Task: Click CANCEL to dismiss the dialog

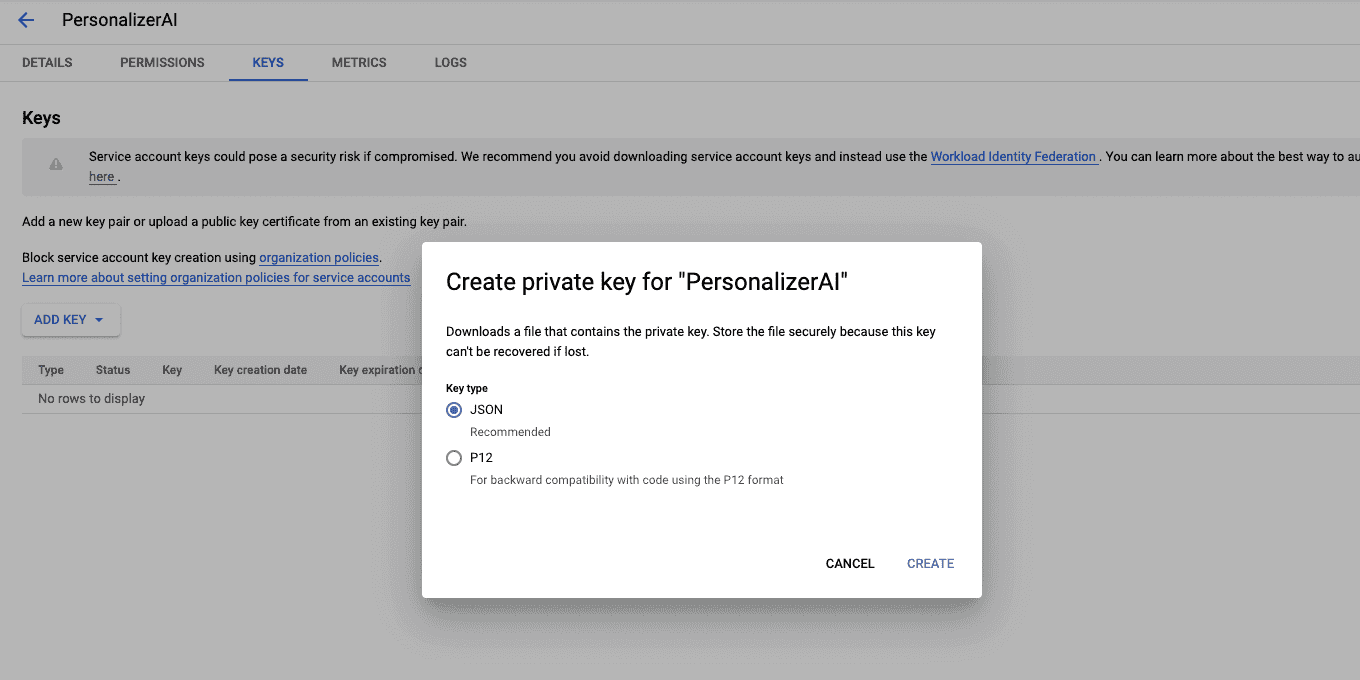Action: click(x=849, y=563)
